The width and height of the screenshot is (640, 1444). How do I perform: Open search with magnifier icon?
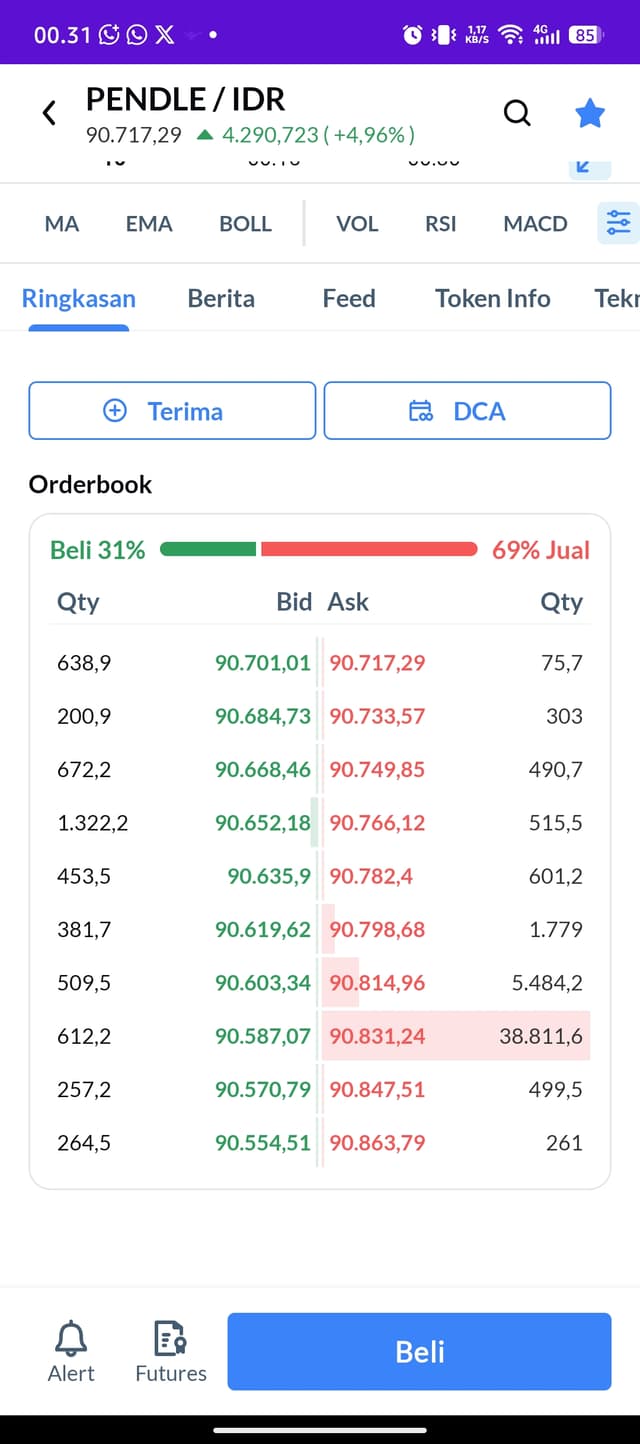[517, 113]
